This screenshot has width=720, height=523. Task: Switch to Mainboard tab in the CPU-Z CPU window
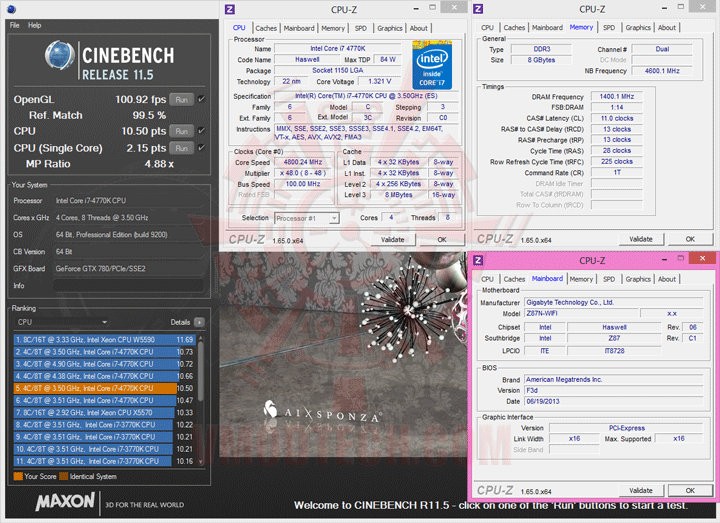click(x=299, y=28)
